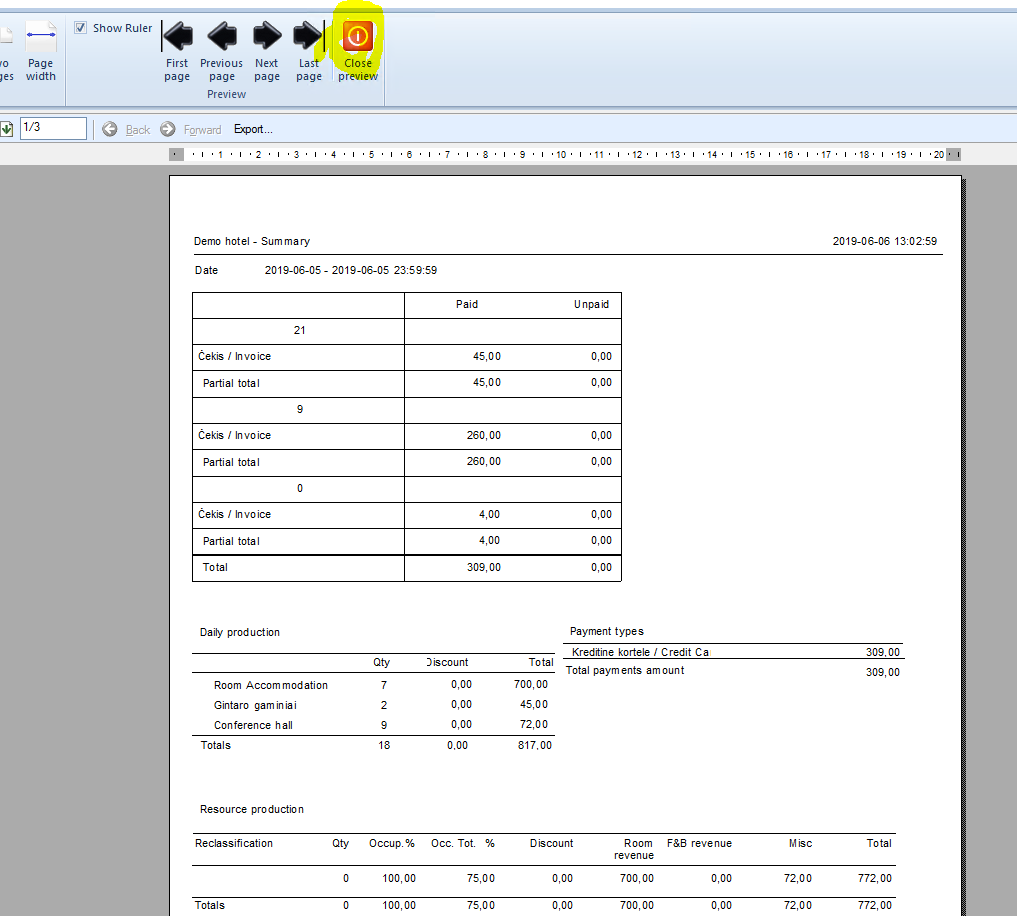This screenshot has width=1017, height=916.
Task: Click the Unpaid column header
Action: click(x=592, y=304)
